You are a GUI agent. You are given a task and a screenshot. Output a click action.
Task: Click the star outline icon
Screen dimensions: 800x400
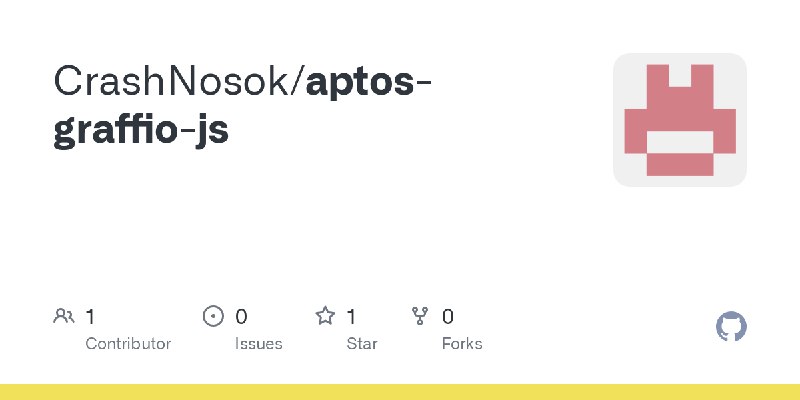click(x=325, y=316)
